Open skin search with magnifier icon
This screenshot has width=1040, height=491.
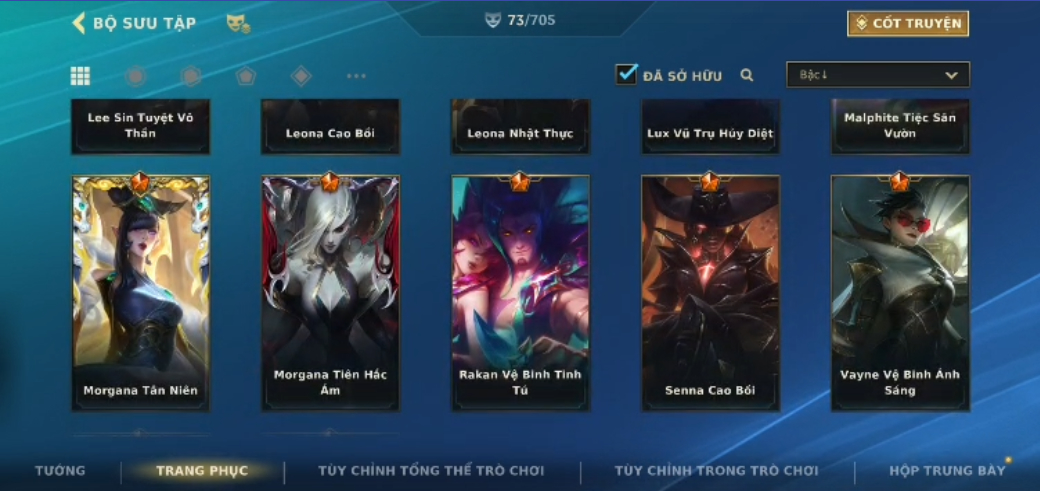747,76
